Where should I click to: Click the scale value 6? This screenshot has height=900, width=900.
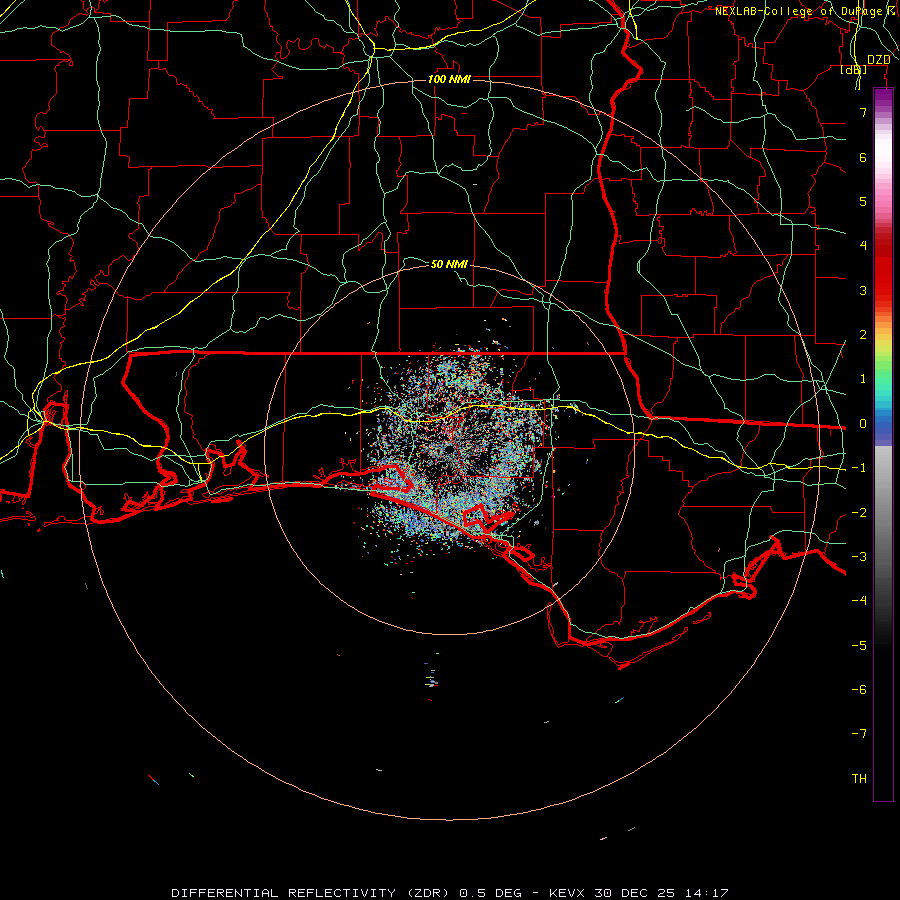pyautogui.click(x=863, y=157)
